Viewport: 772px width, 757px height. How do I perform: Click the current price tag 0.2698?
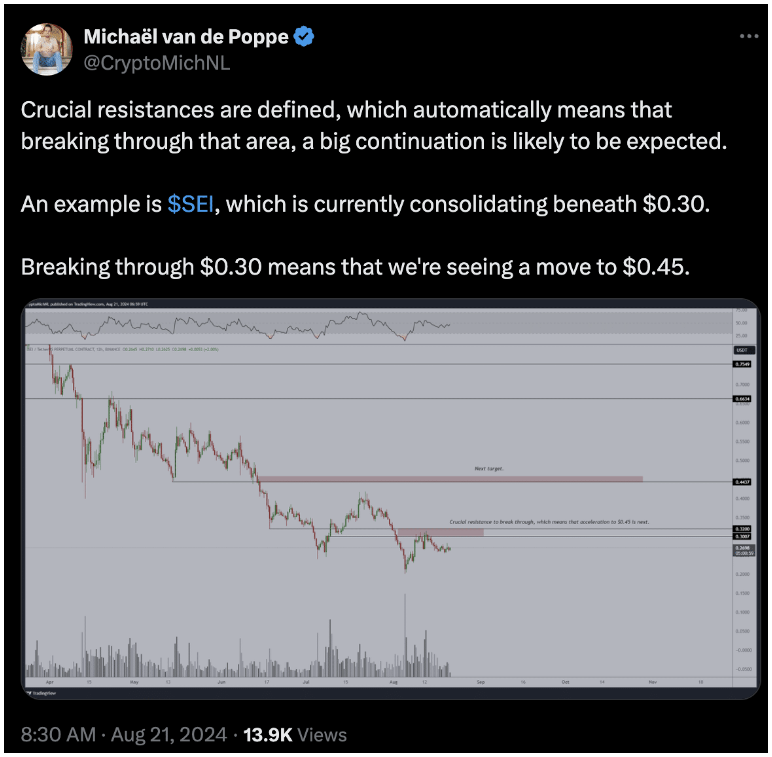(743, 550)
